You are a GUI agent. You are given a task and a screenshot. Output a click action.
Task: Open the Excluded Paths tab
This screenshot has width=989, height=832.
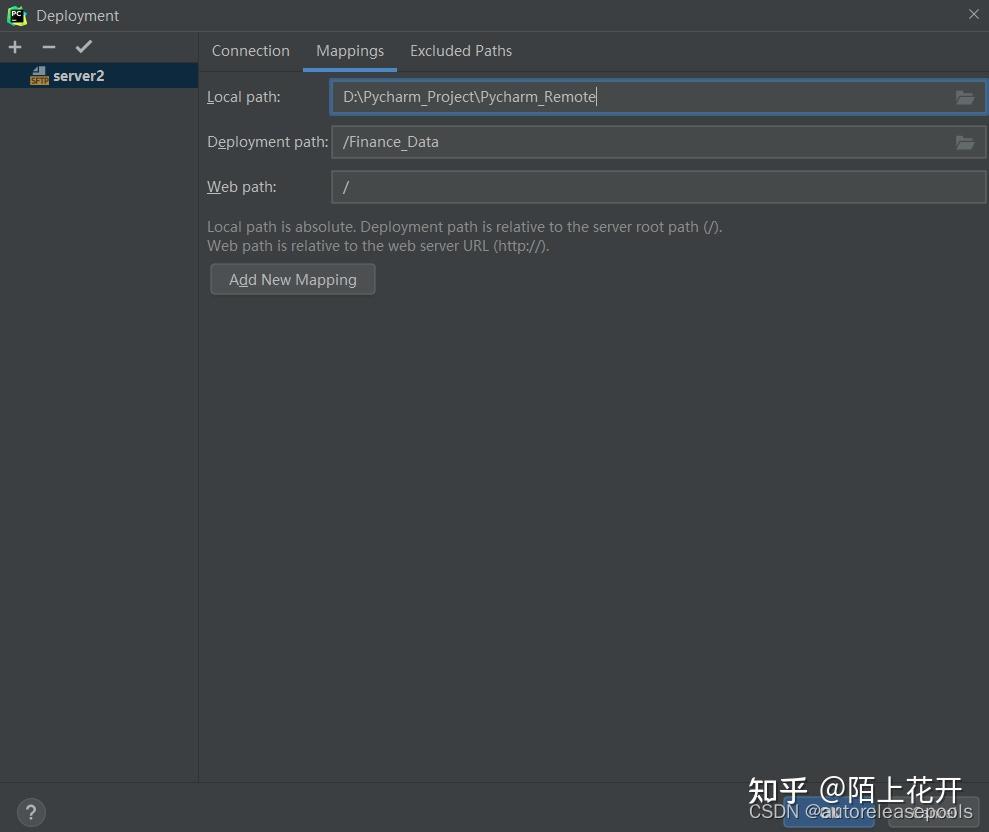point(460,50)
